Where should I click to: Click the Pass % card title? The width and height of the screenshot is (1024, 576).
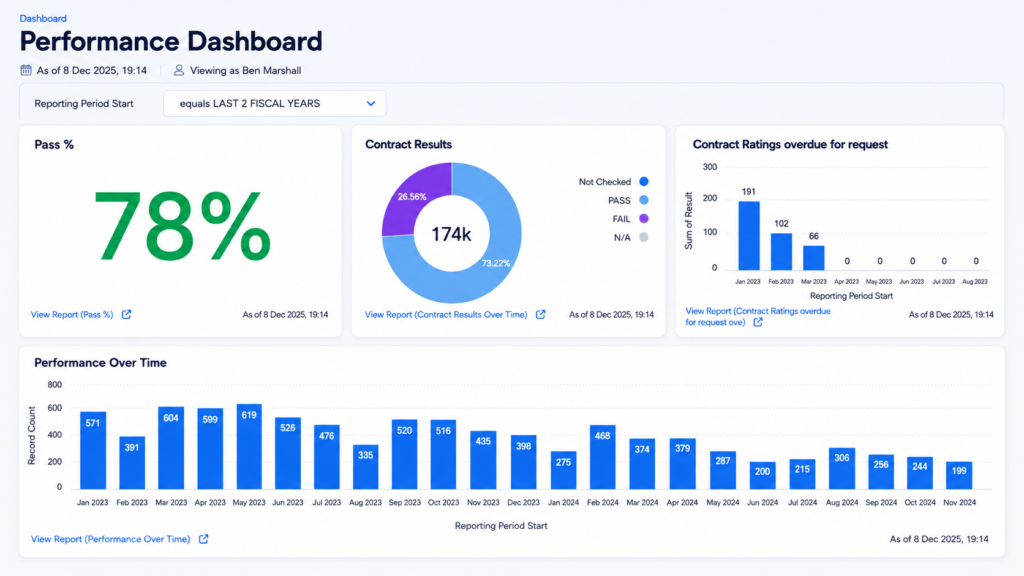pyautogui.click(x=54, y=144)
